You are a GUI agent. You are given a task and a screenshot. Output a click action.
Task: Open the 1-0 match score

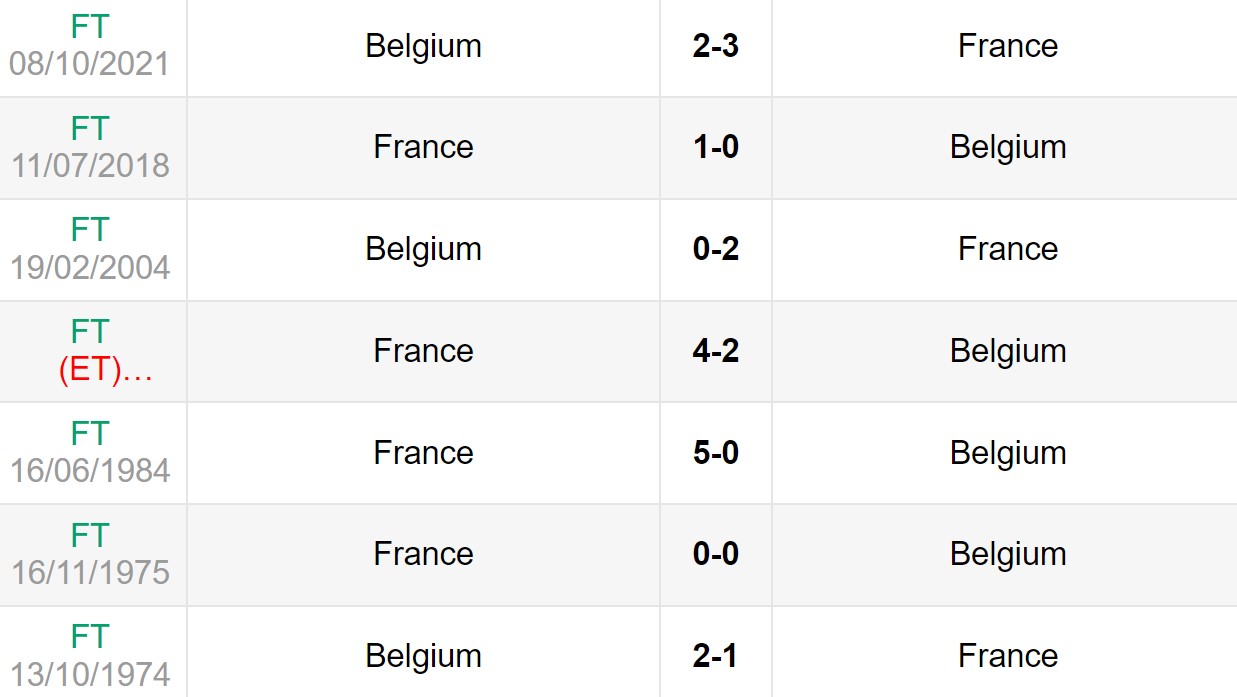click(x=715, y=147)
